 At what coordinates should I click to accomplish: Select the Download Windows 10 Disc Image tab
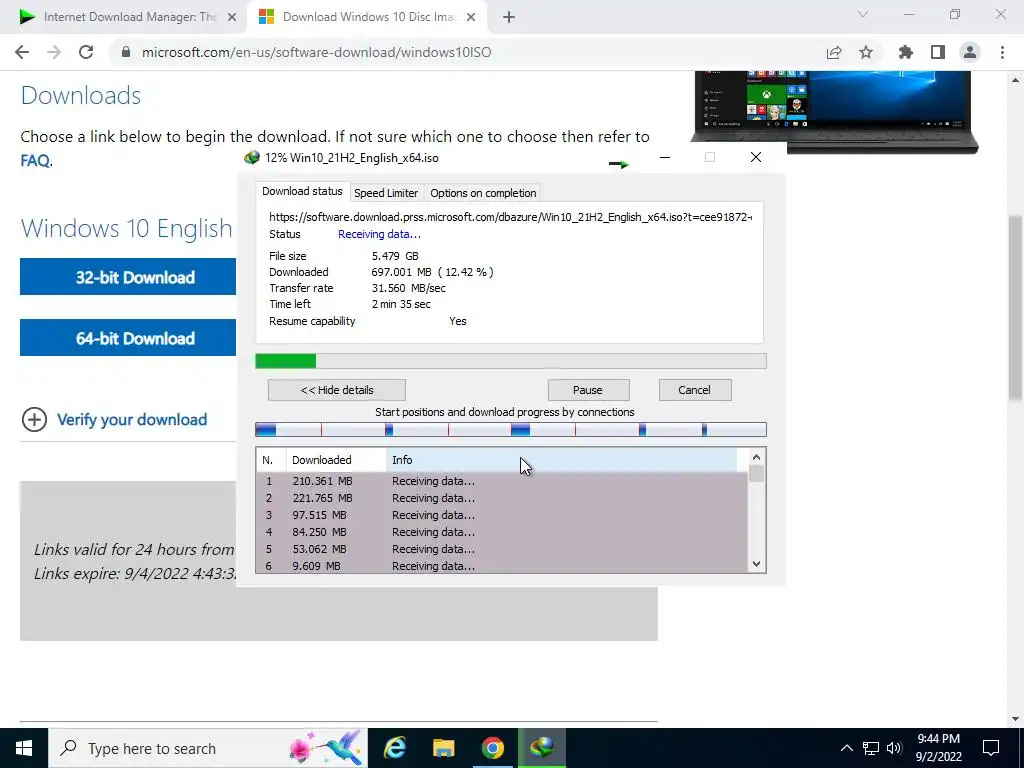[368, 17]
